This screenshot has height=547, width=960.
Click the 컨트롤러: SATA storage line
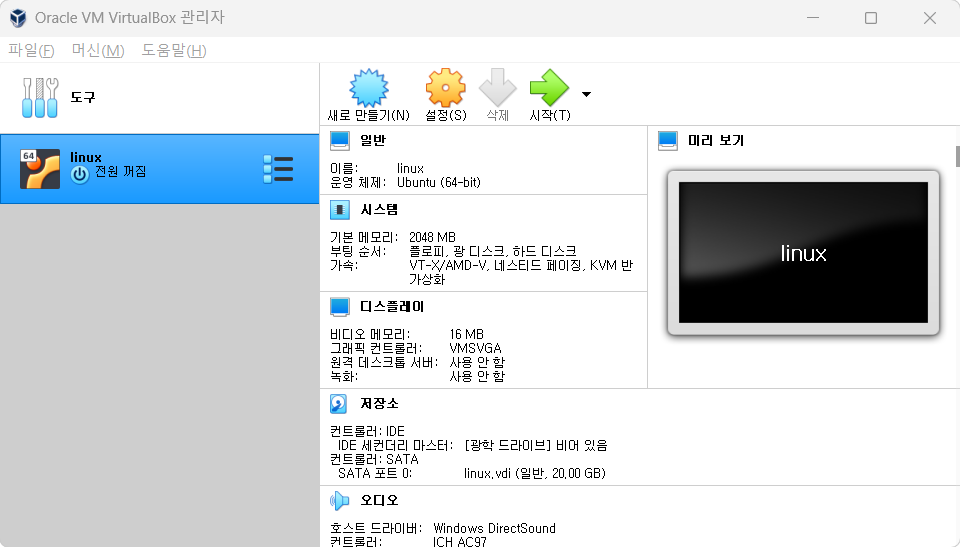point(374,459)
